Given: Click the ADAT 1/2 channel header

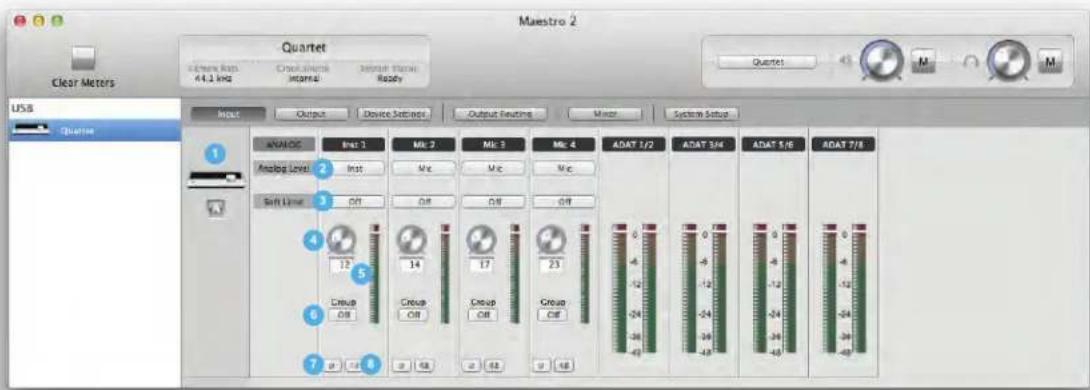Looking at the screenshot, I should (x=634, y=145).
